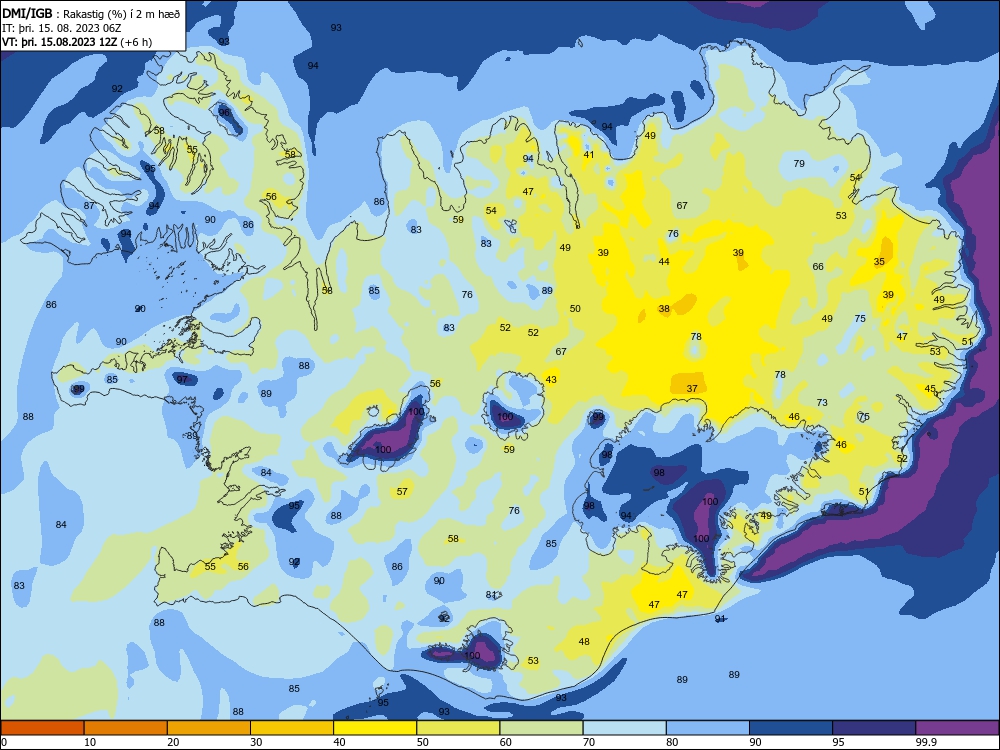
Task: Click the 90–95 dark blue legend swatch
Action: (x=791, y=728)
